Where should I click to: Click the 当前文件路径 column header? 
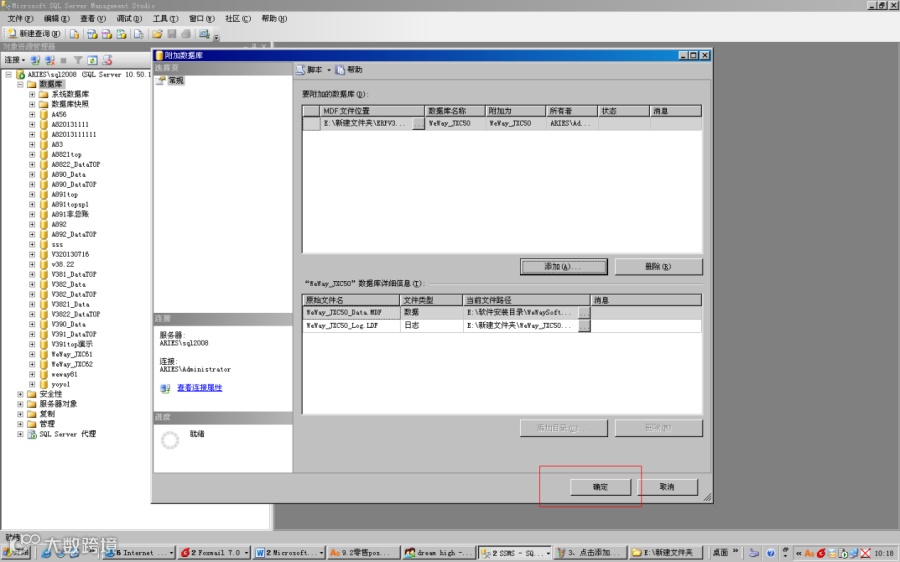point(526,300)
